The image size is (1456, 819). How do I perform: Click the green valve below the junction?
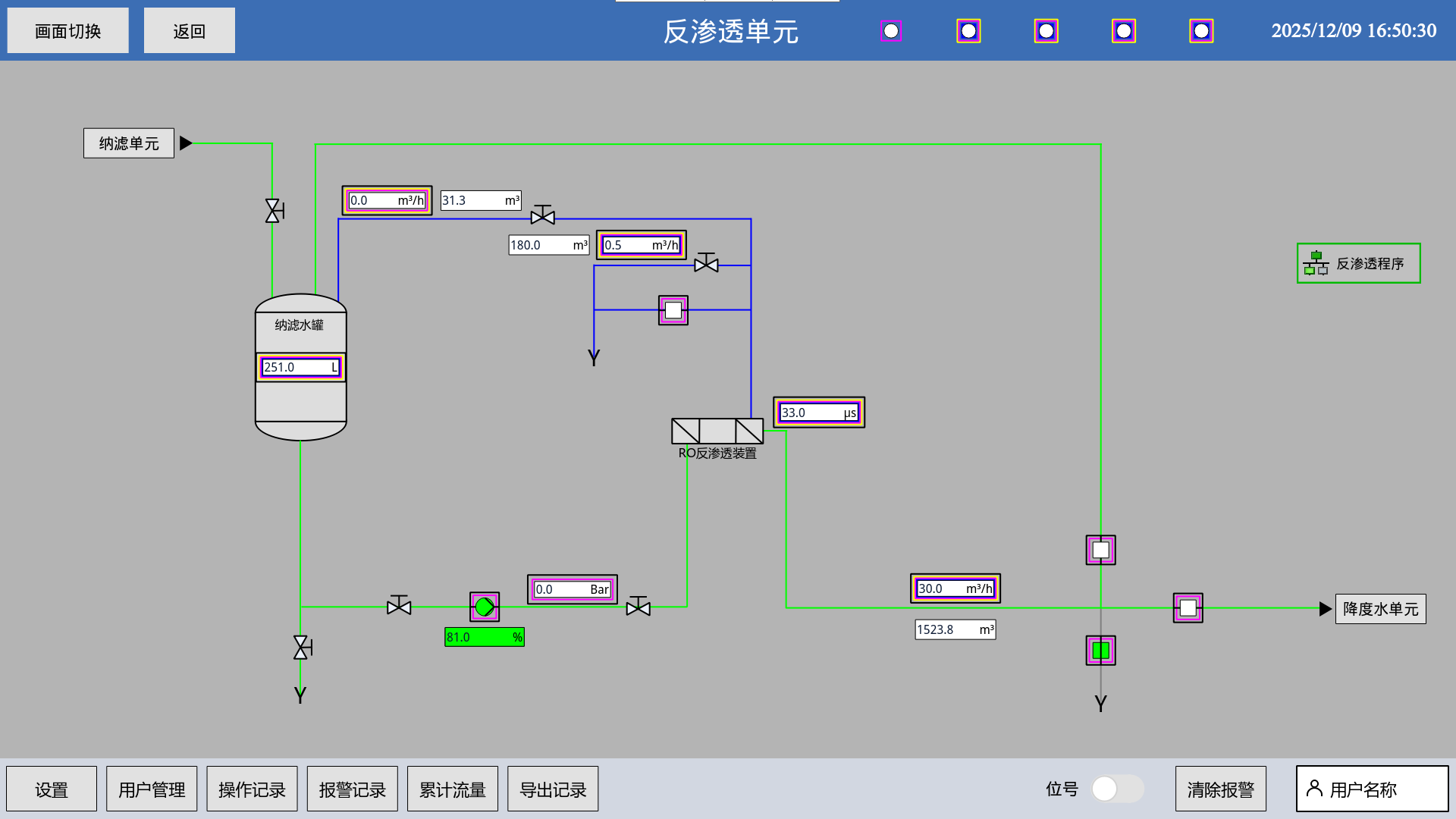point(1100,651)
